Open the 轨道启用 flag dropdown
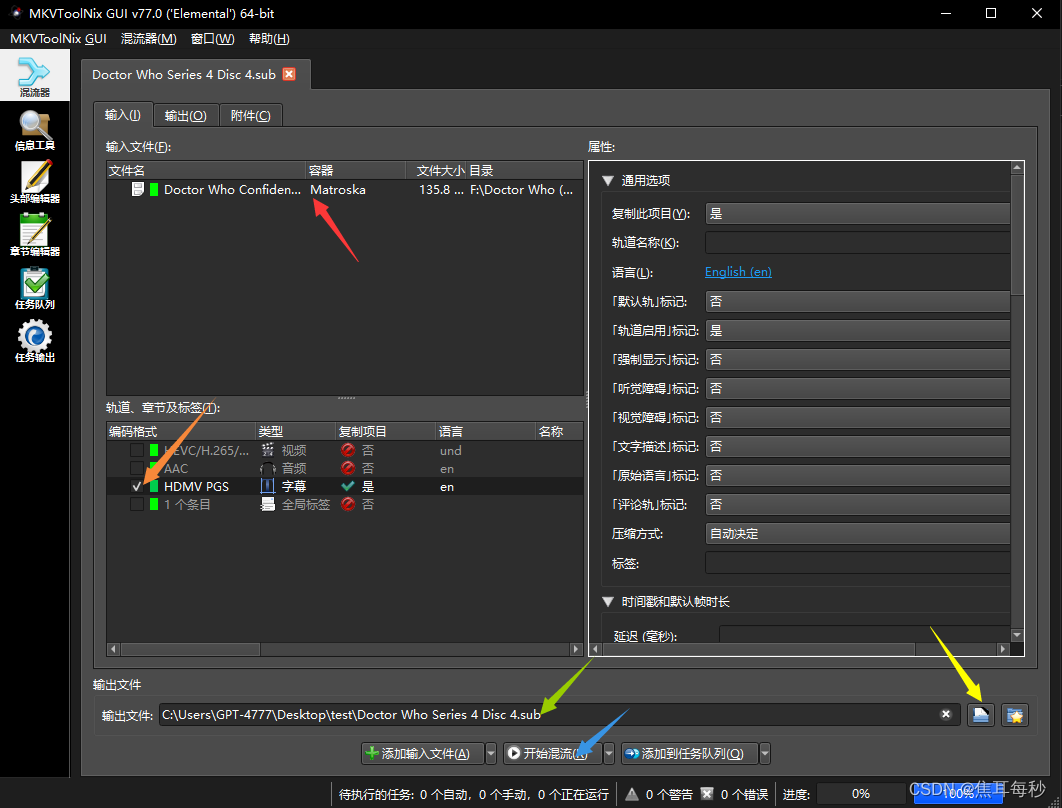The image size is (1062, 808). point(857,331)
